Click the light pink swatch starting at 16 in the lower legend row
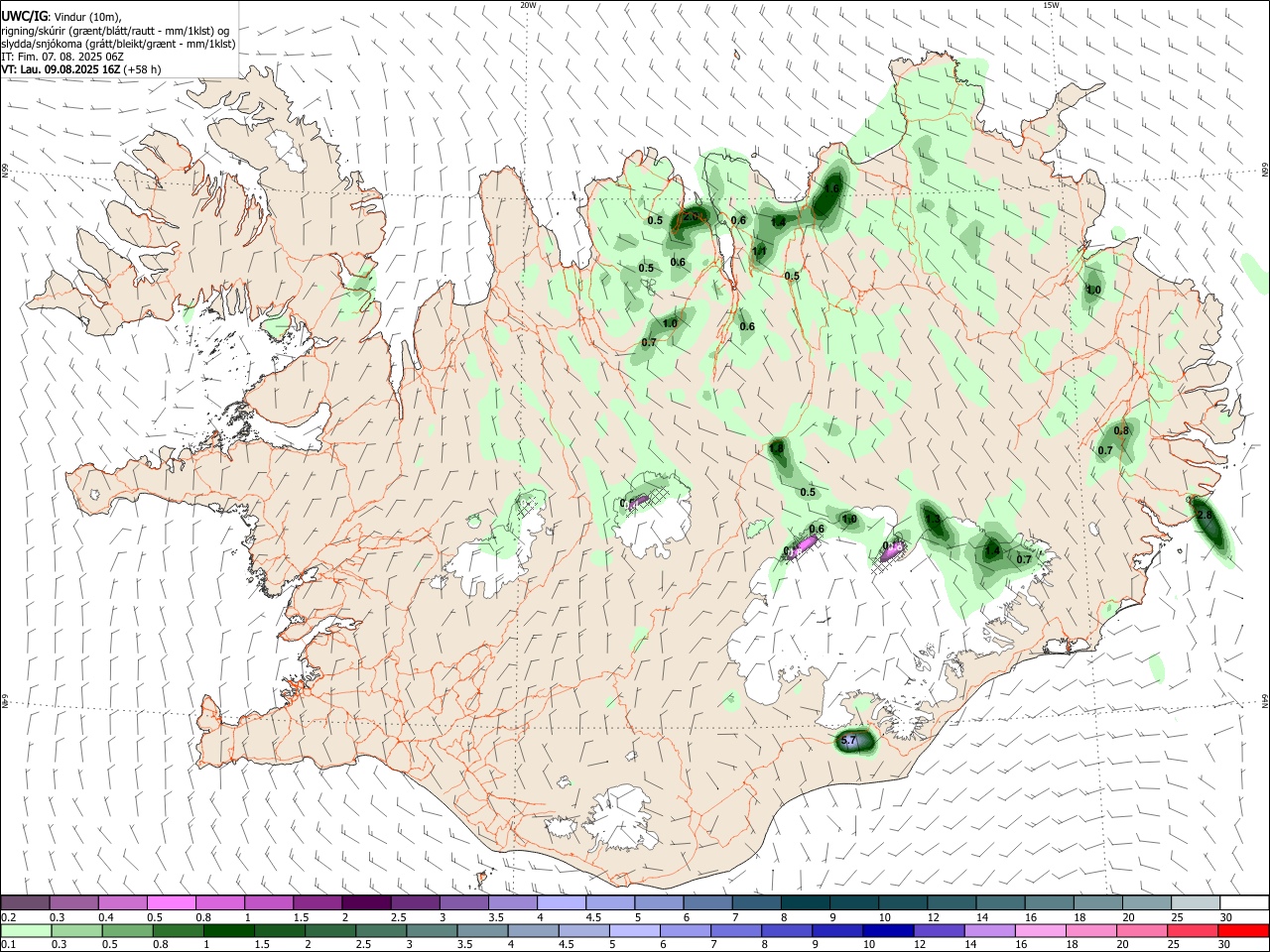The image size is (1270, 952). pyautogui.click(x=1041, y=931)
